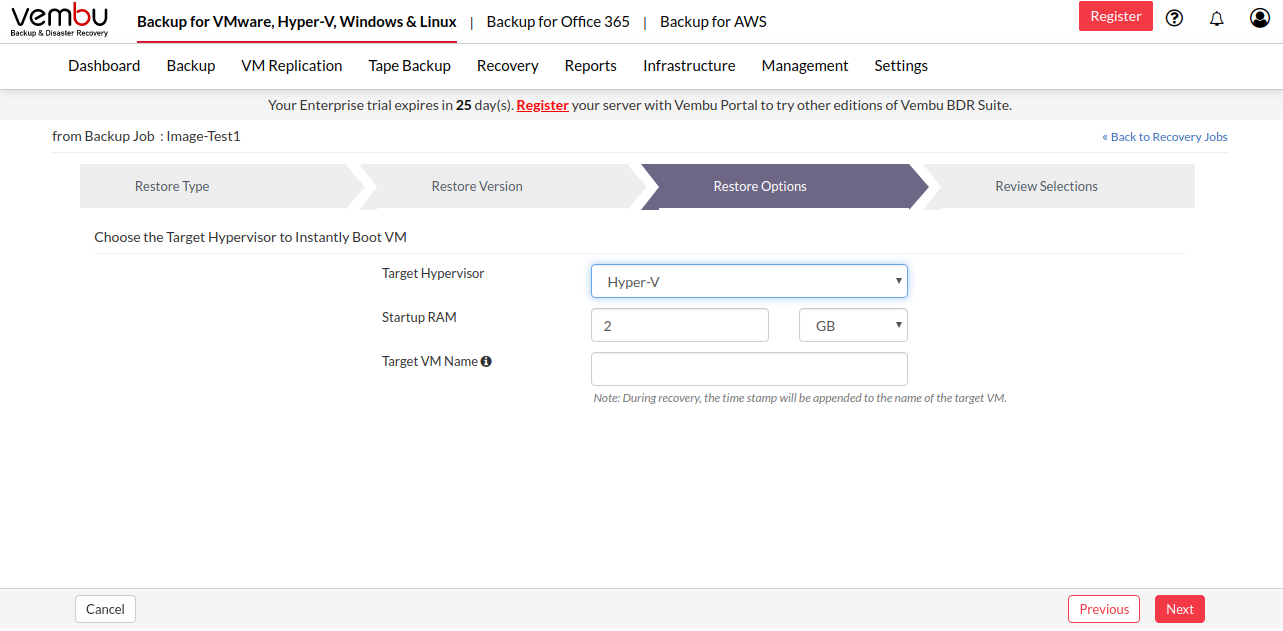
Task: Click the Register link in trial banner
Action: (x=543, y=105)
